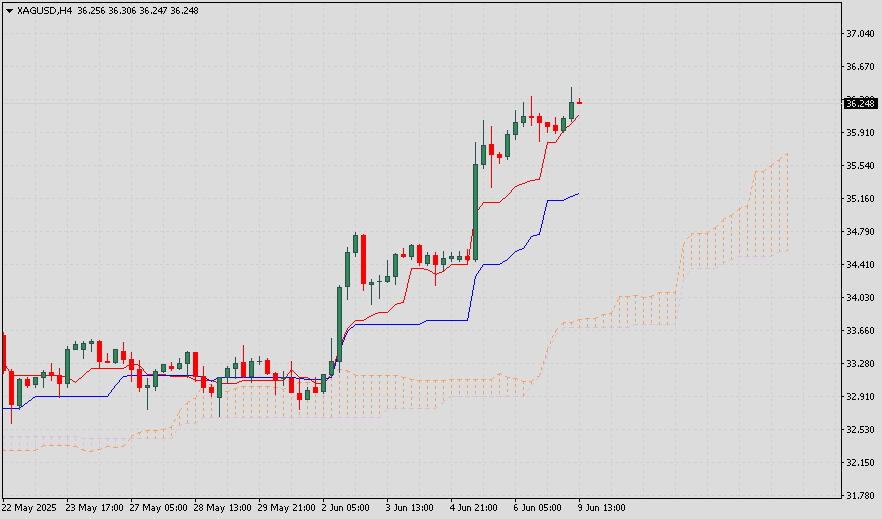The width and height of the screenshot is (882, 519).
Task: Select the 6 Jun 05:00 time label
Action: point(538,508)
